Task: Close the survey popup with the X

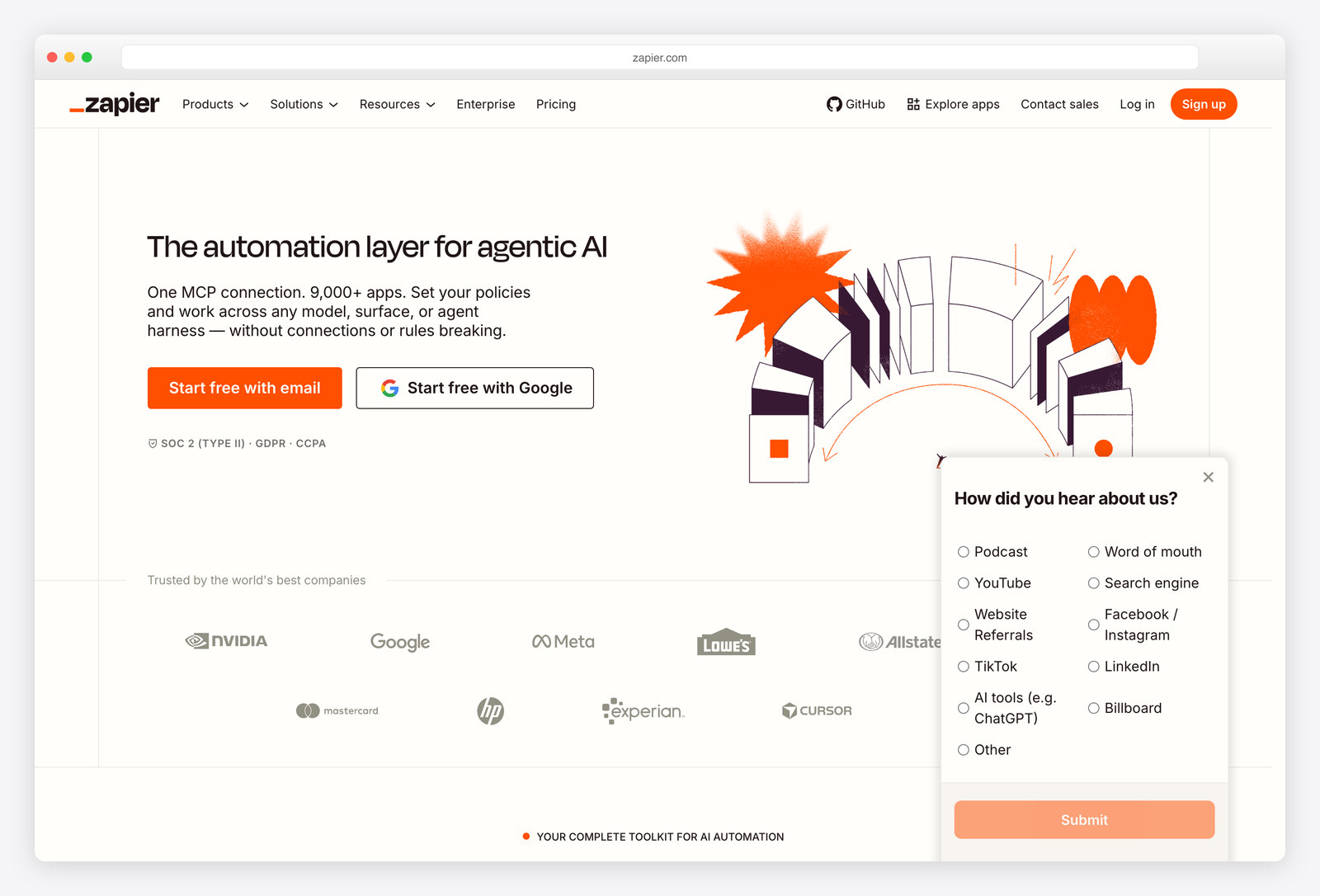Action: click(1208, 477)
